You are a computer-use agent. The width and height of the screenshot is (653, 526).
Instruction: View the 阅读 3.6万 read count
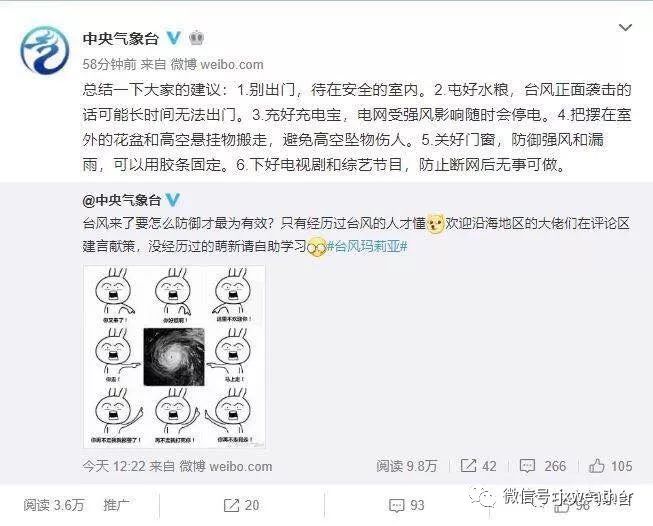pos(54,505)
